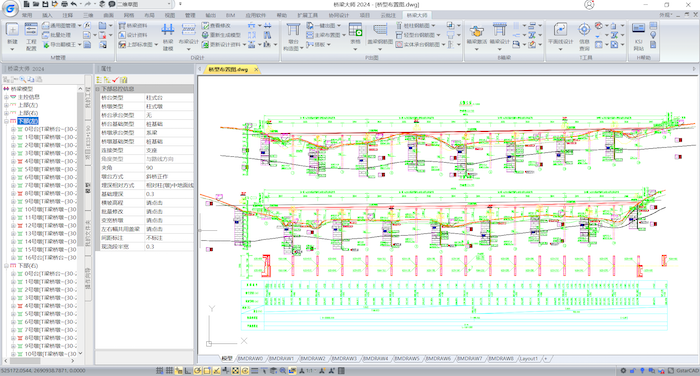Close the 桥型布置图.dwg document tab
This screenshot has width=700, height=376.
click(x=256, y=70)
